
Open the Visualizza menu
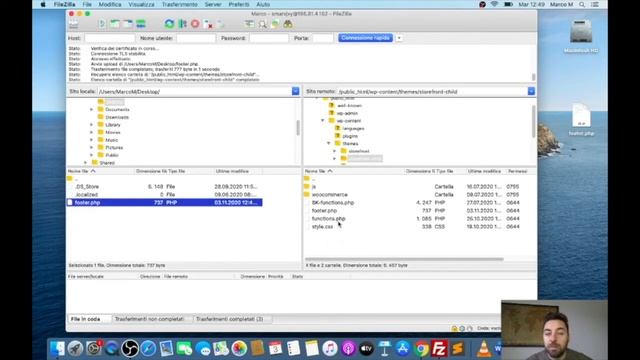pyautogui.click(x=141, y=4)
